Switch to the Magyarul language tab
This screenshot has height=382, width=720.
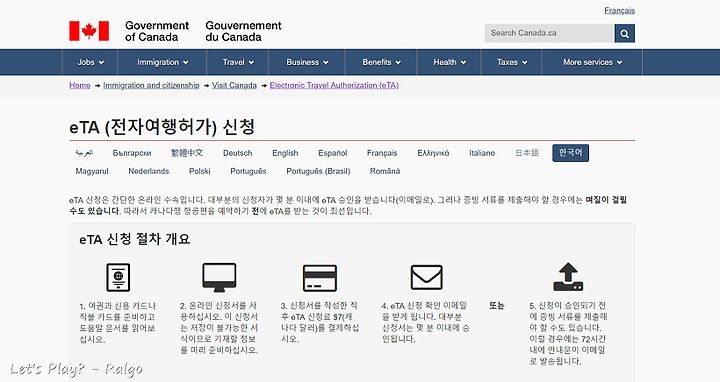92,171
